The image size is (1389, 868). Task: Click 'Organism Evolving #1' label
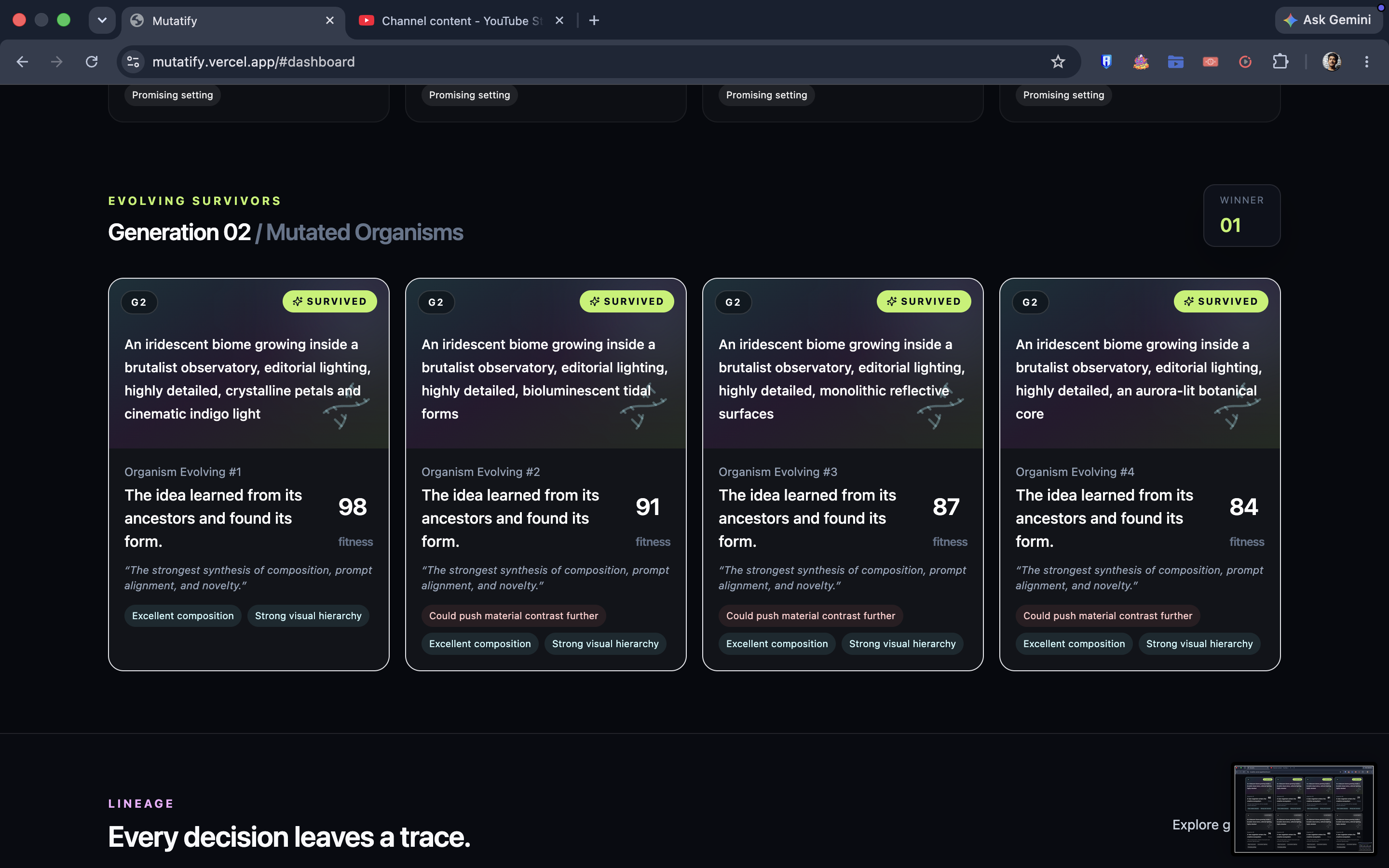pos(182,472)
